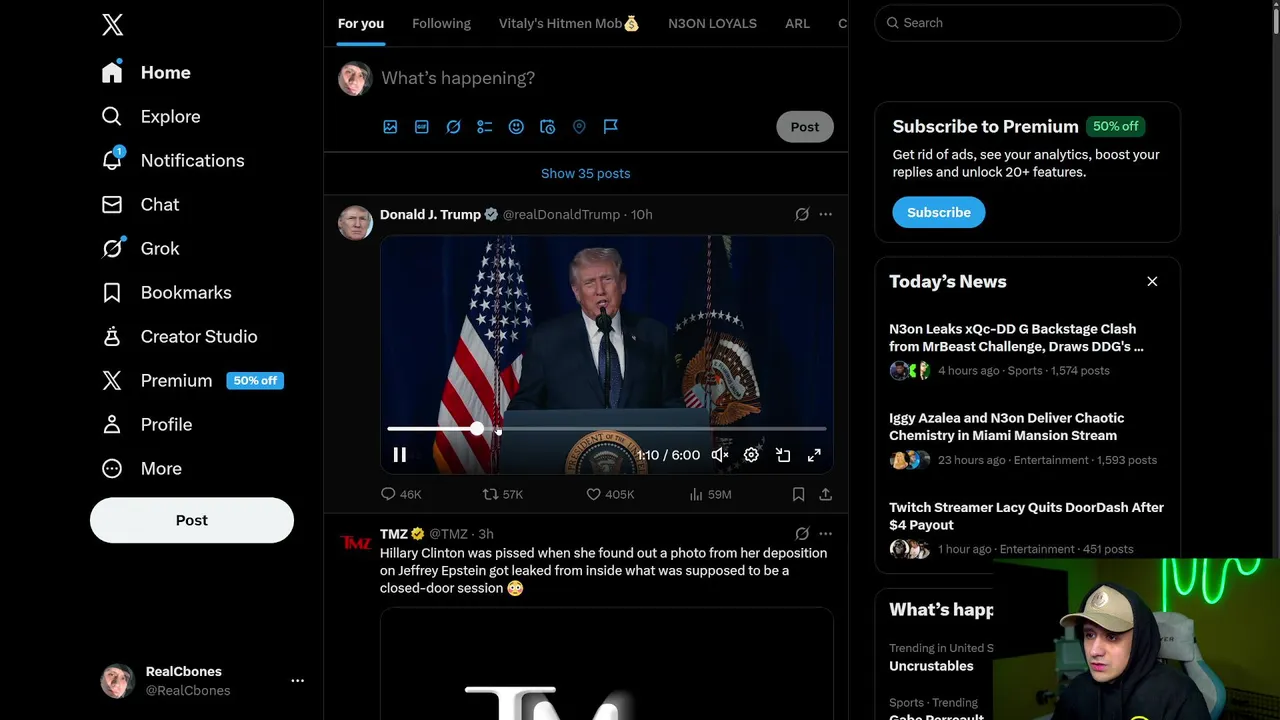Share the Trump post
Viewport: 1280px width, 720px height.
coord(825,494)
